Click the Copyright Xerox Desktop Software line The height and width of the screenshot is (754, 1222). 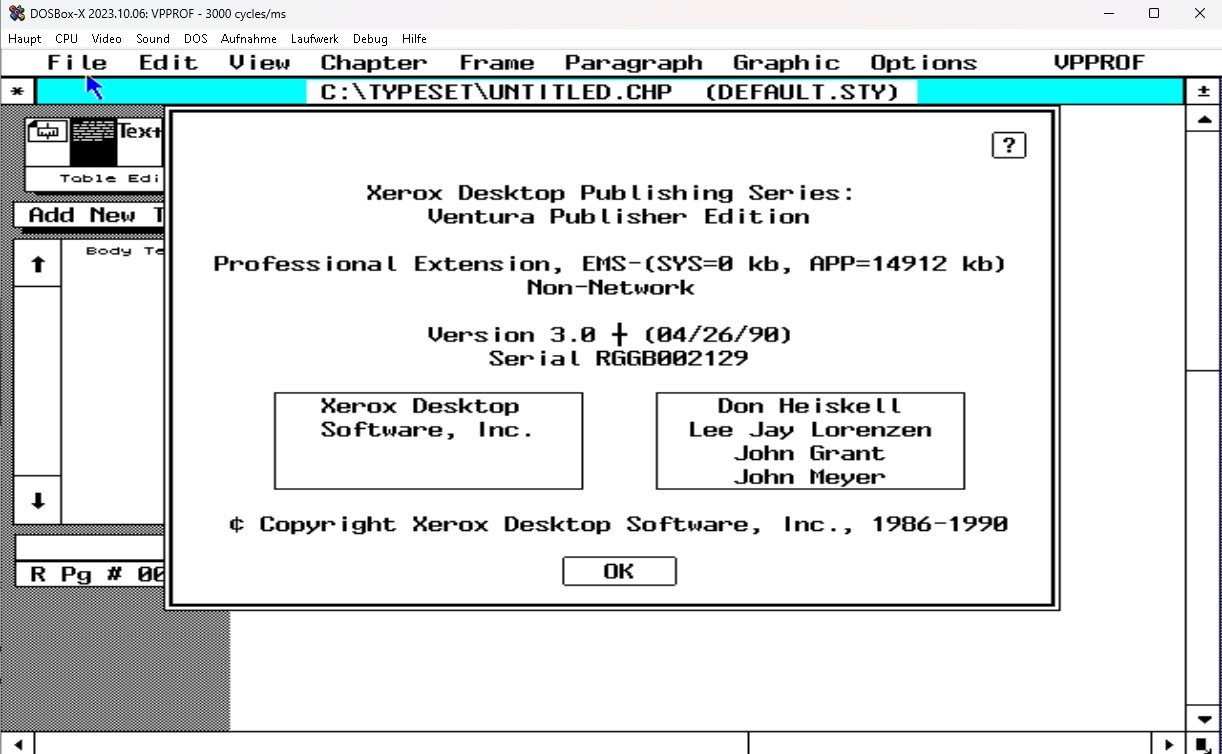pos(618,524)
